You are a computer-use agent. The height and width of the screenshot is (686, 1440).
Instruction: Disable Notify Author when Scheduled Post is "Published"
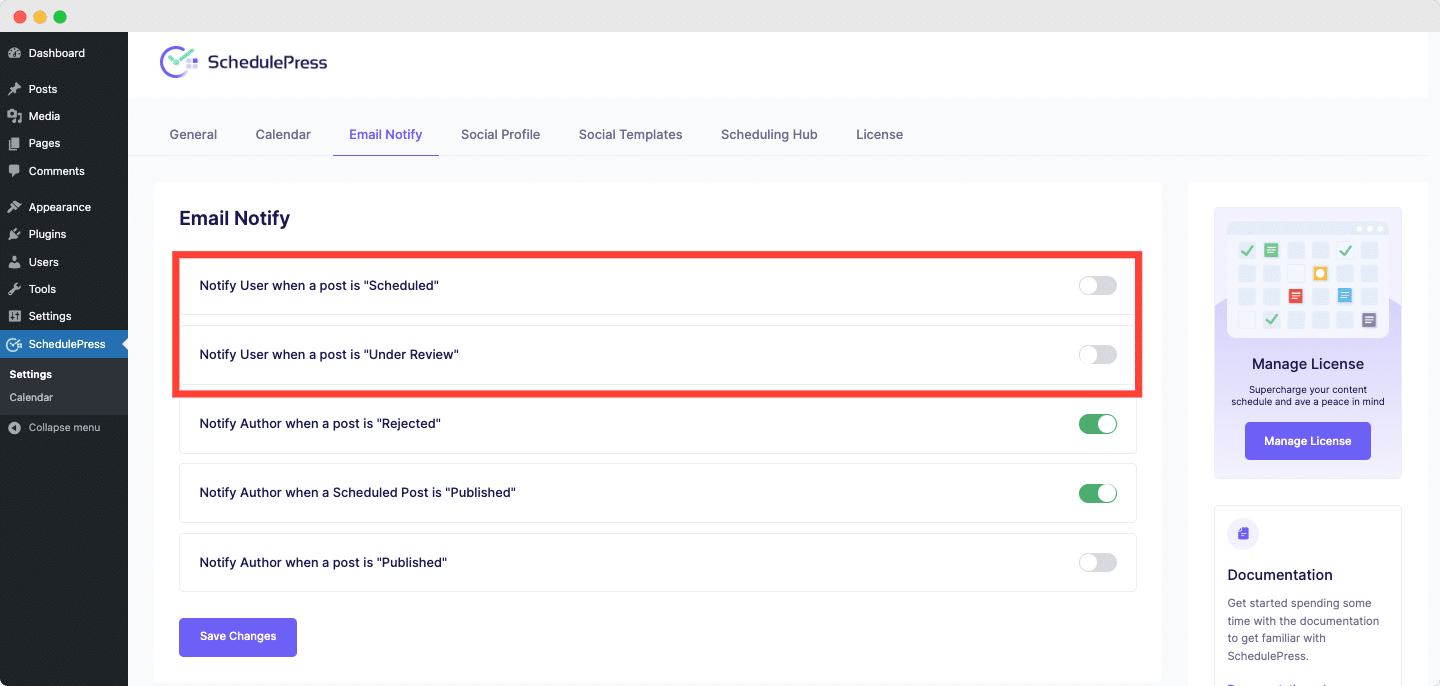coord(1097,493)
